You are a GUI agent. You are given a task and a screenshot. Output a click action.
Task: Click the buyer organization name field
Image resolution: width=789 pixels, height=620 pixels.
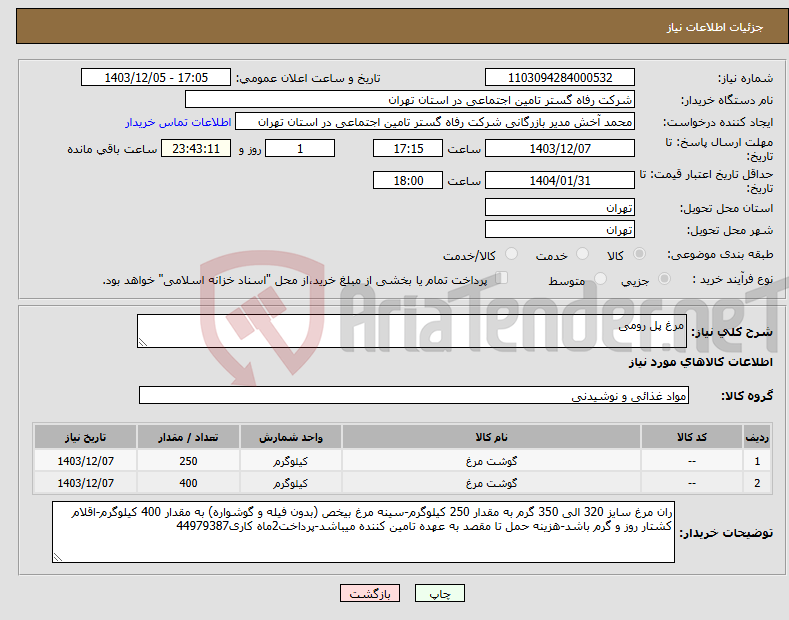pyautogui.click(x=410, y=100)
